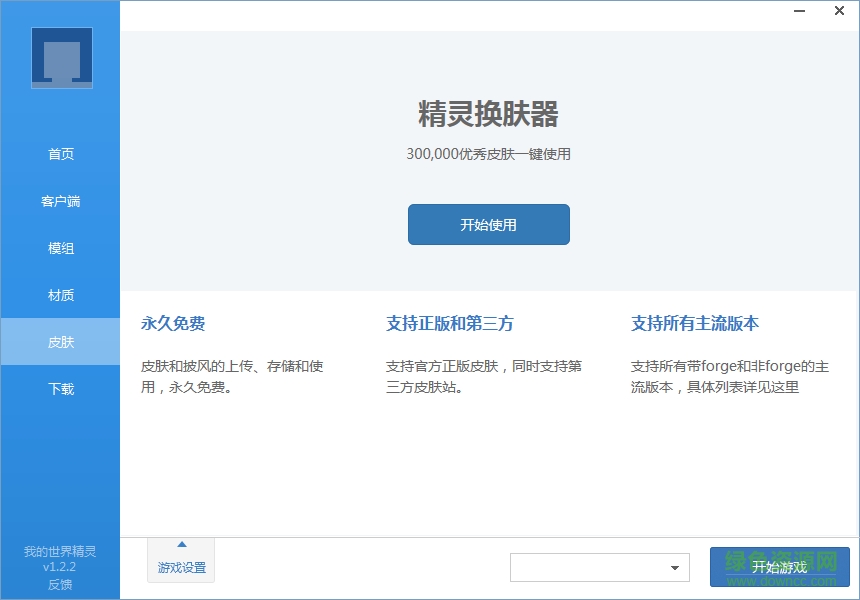This screenshot has width=860, height=600.
Task: Click the 反馈 feedback link in sidebar
Action: click(x=60, y=585)
